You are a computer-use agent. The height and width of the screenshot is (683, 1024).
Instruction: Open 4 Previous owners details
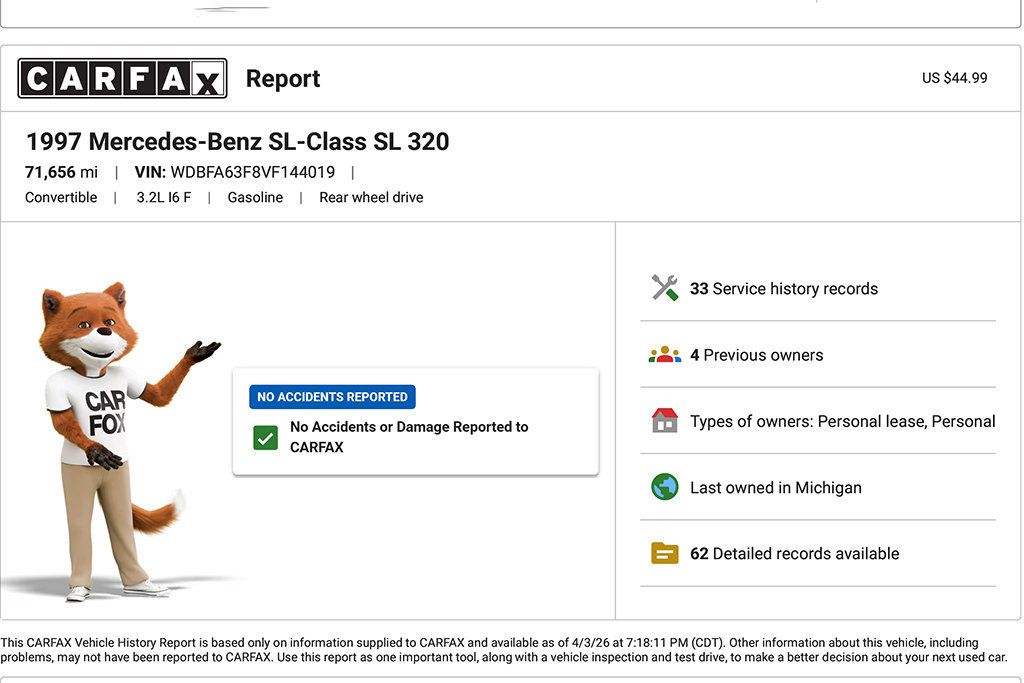(757, 355)
